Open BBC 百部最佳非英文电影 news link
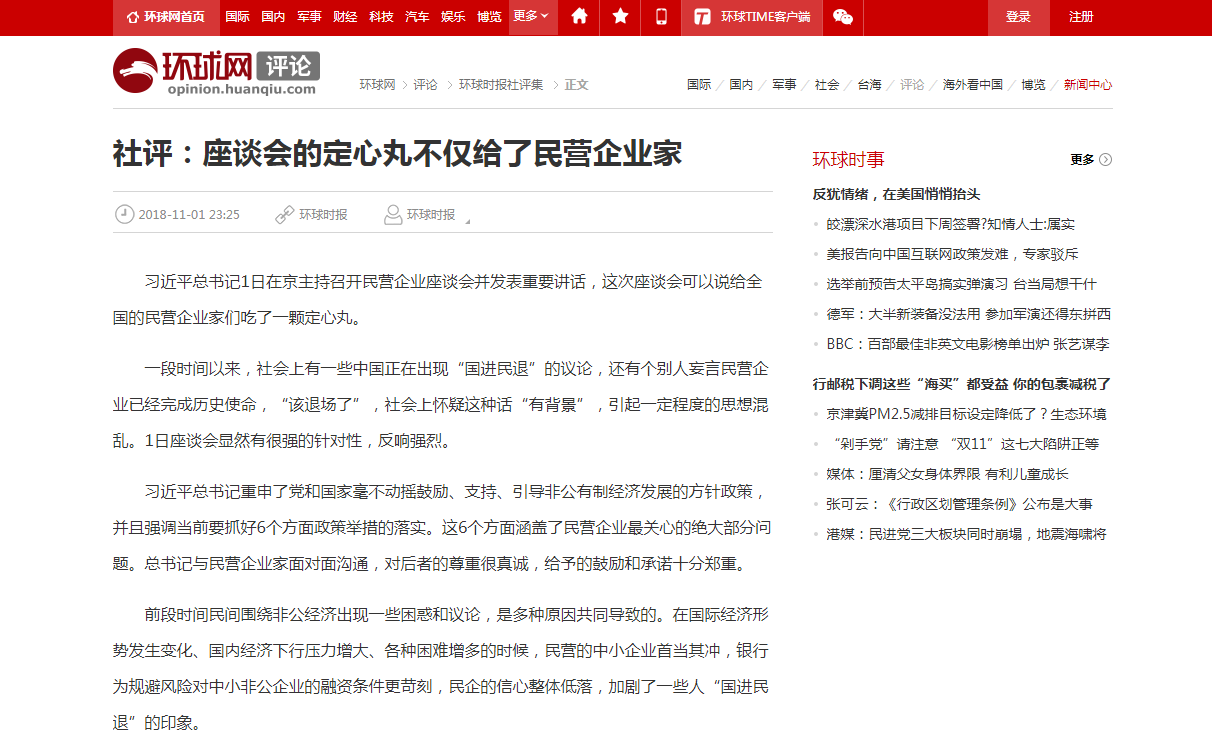The width and height of the screenshot is (1212, 746). [x=967, y=344]
